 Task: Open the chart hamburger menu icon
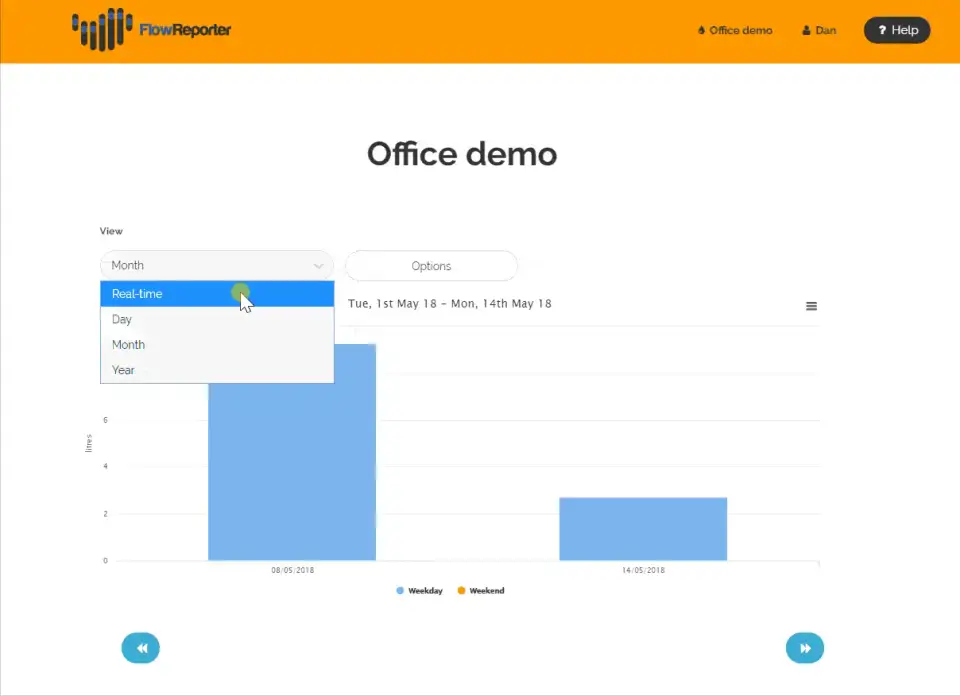point(811,306)
